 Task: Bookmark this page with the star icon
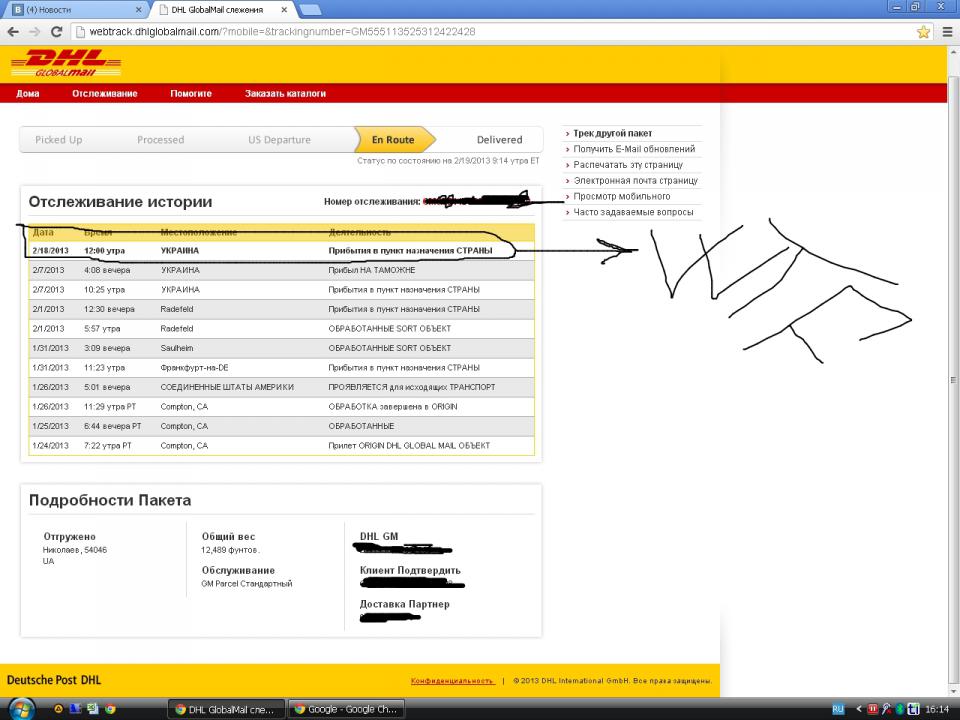click(923, 31)
